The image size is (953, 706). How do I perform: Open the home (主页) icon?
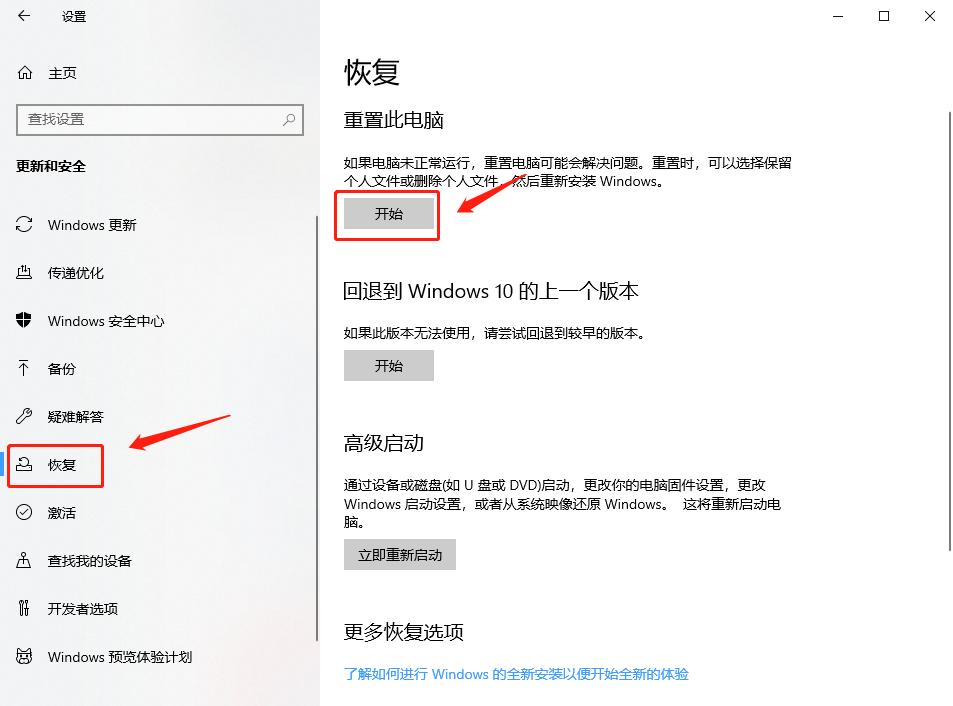pyautogui.click(x=25, y=73)
